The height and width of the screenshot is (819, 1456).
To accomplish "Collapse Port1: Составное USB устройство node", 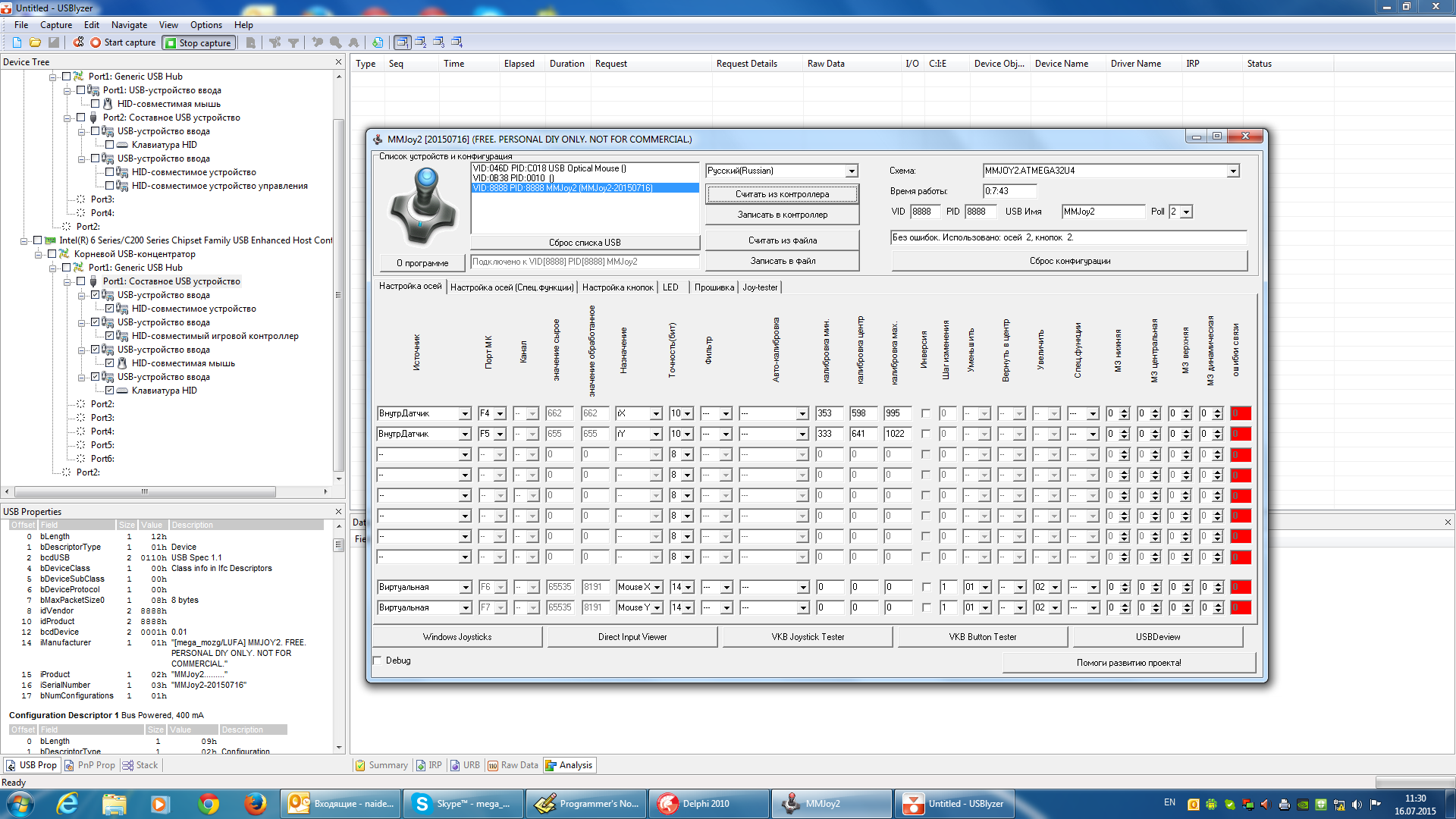I will point(67,281).
